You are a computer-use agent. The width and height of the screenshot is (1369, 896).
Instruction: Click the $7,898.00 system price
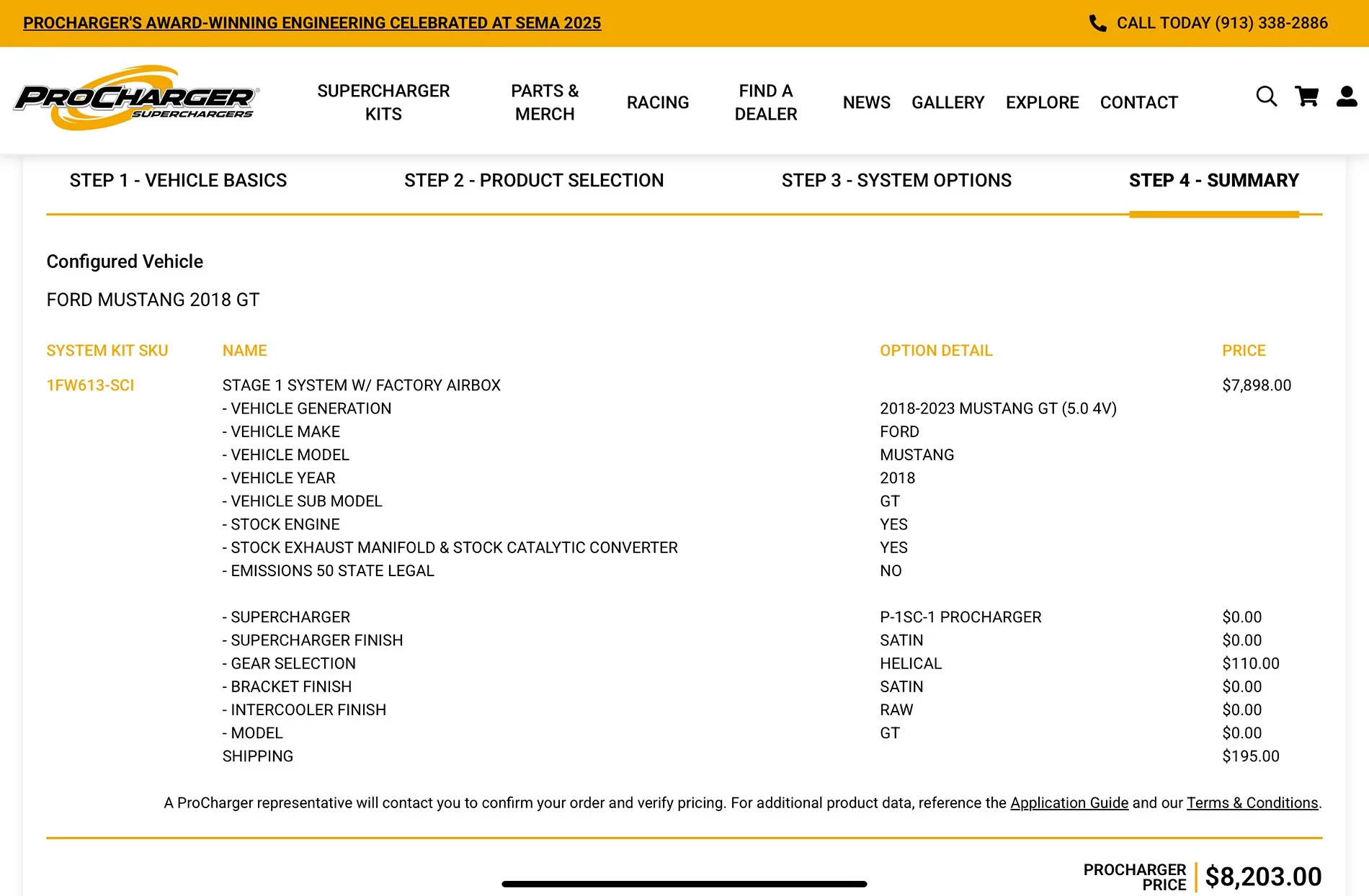coord(1257,385)
